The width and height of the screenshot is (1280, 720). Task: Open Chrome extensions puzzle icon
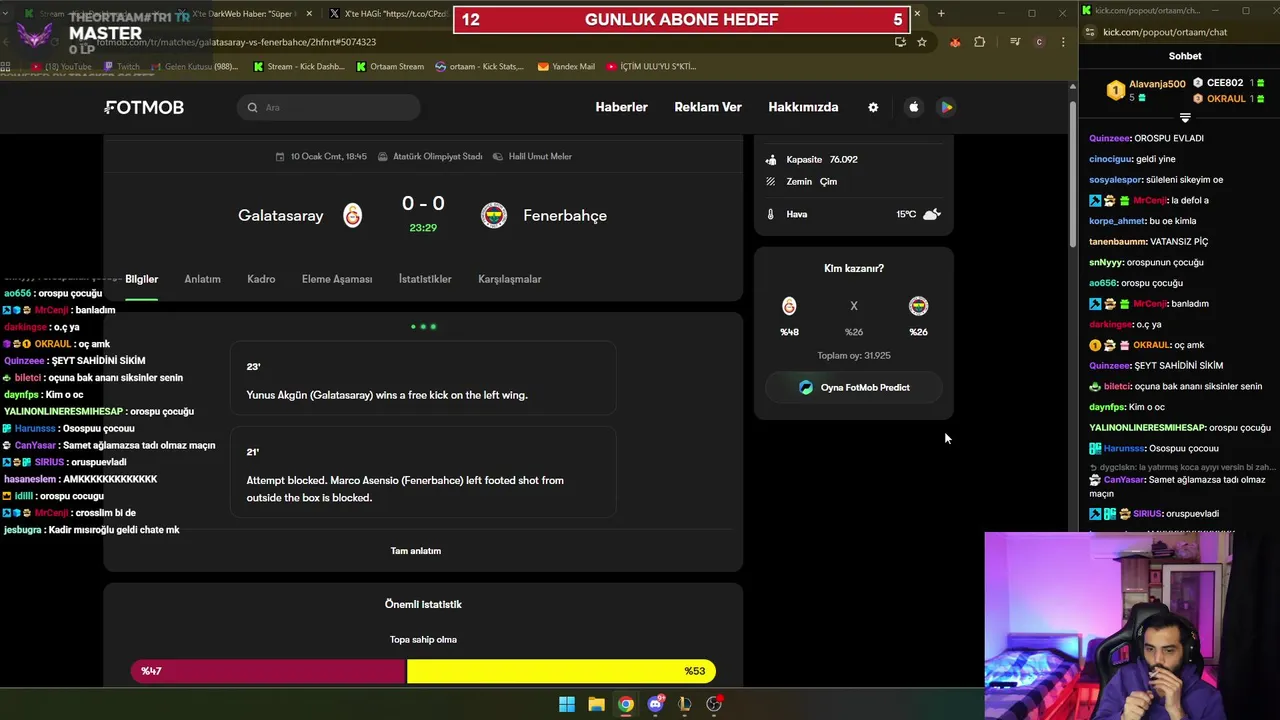[979, 42]
